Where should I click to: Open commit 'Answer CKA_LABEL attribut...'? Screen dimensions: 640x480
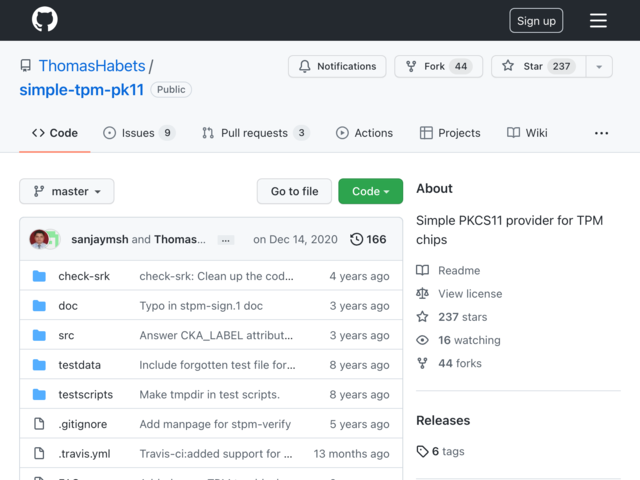pos(216,336)
